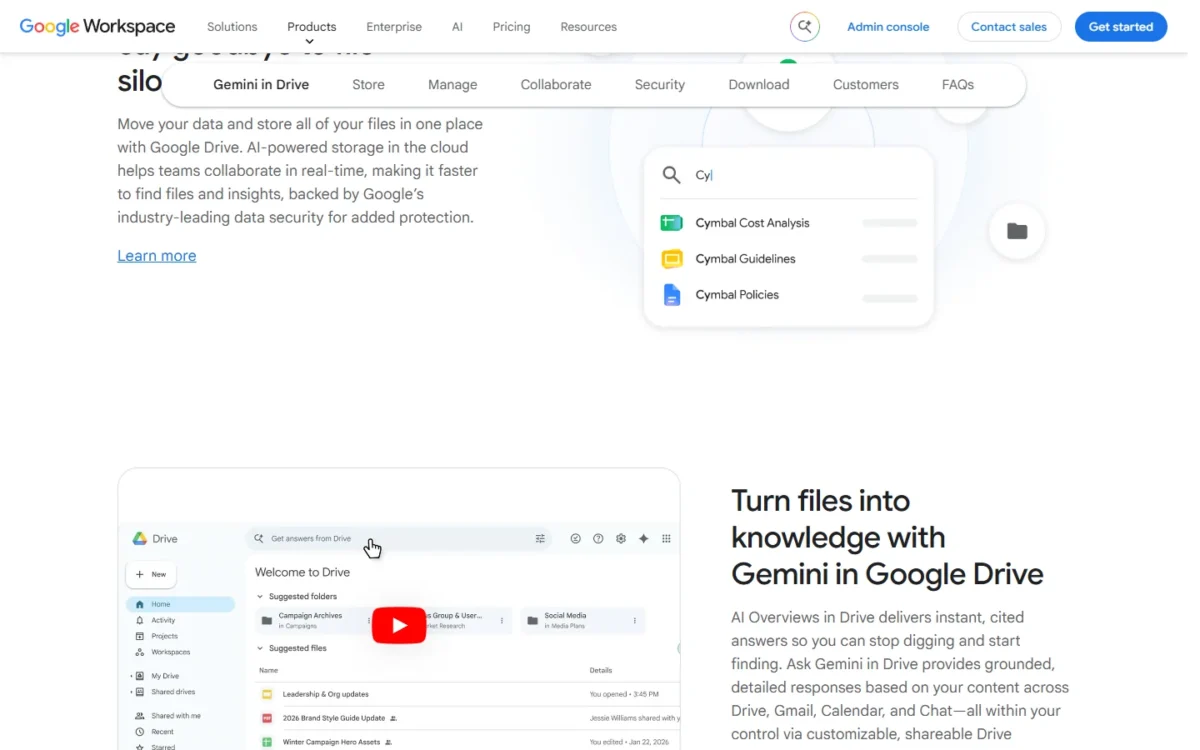Screen dimensions: 1200x750
Task: Jump to the Customers section tab
Action: point(866,85)
